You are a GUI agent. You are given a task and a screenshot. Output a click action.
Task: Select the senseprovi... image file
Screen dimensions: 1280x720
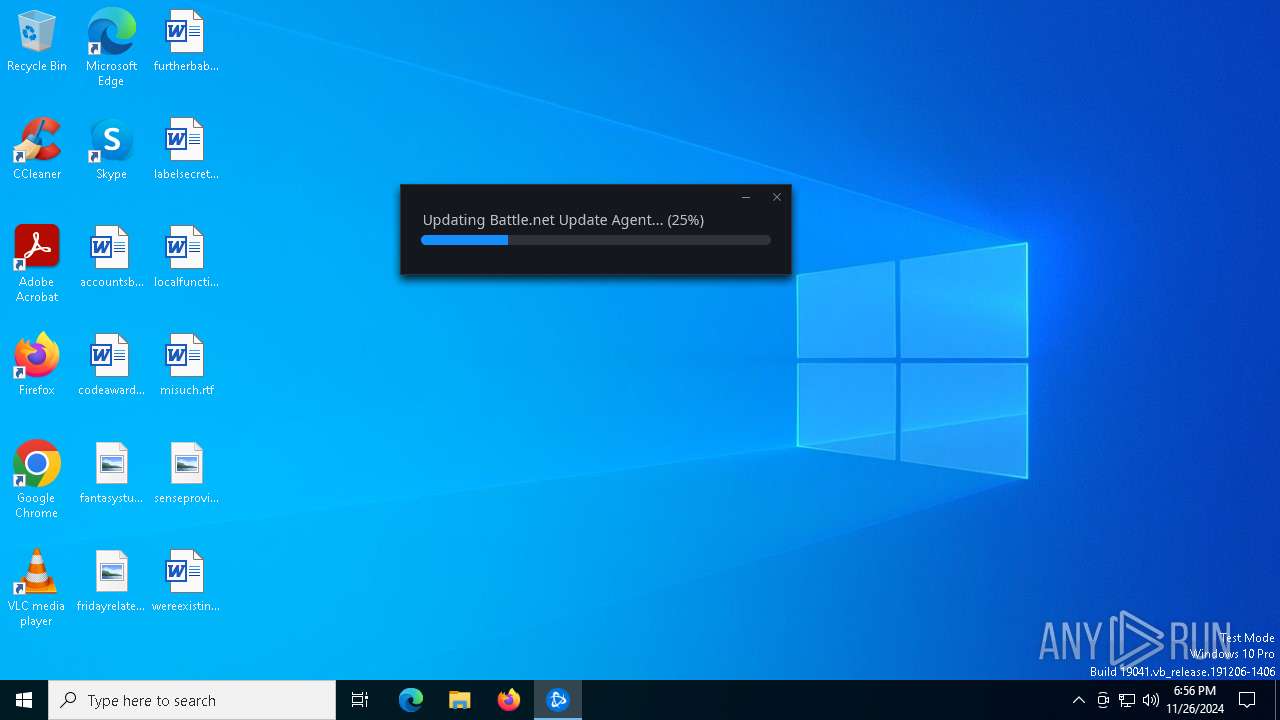186,474
